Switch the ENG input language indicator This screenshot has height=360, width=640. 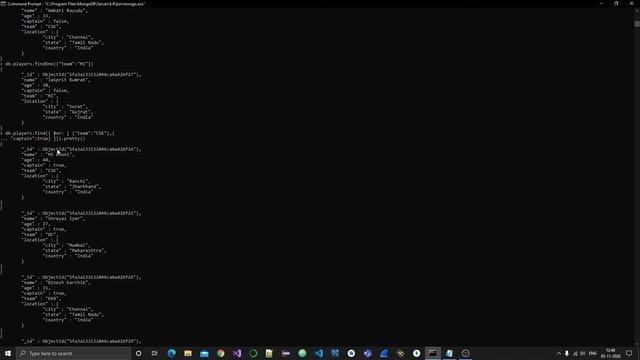point(593,353)
